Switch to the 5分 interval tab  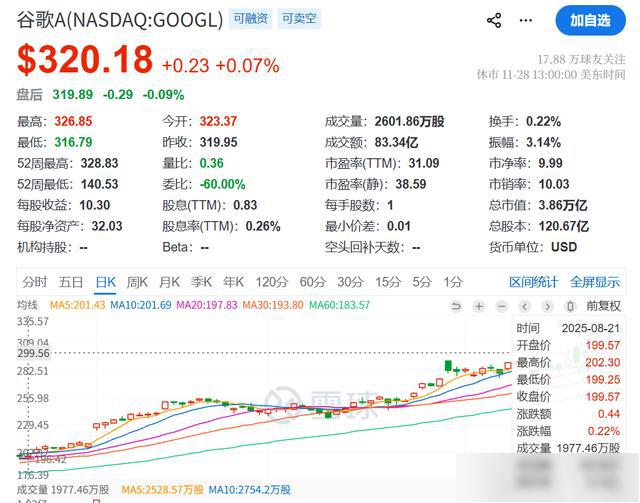pos(422,282)
